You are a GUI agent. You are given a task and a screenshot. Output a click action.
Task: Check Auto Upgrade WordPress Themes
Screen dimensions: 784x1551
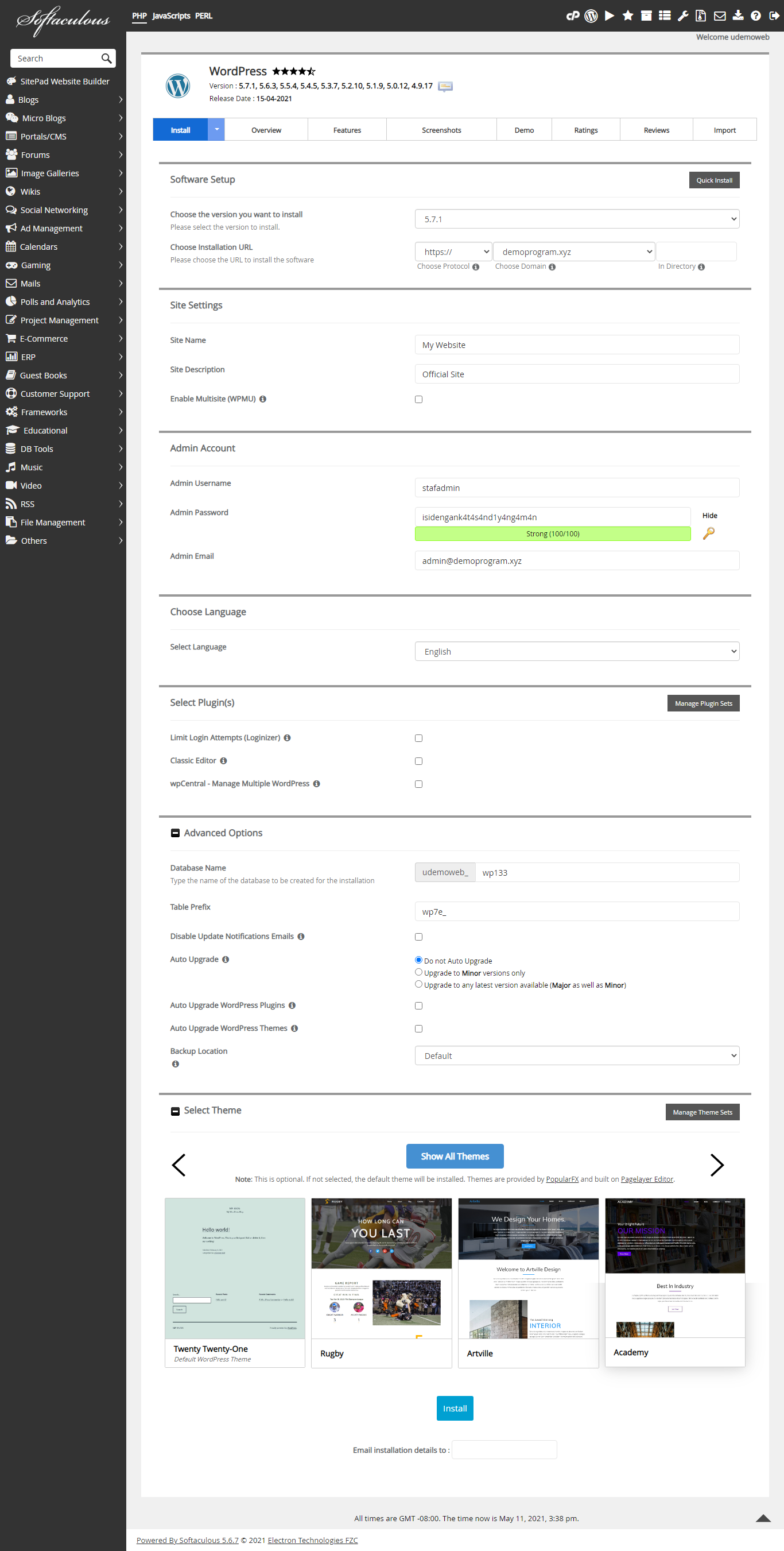[419, 1028]
